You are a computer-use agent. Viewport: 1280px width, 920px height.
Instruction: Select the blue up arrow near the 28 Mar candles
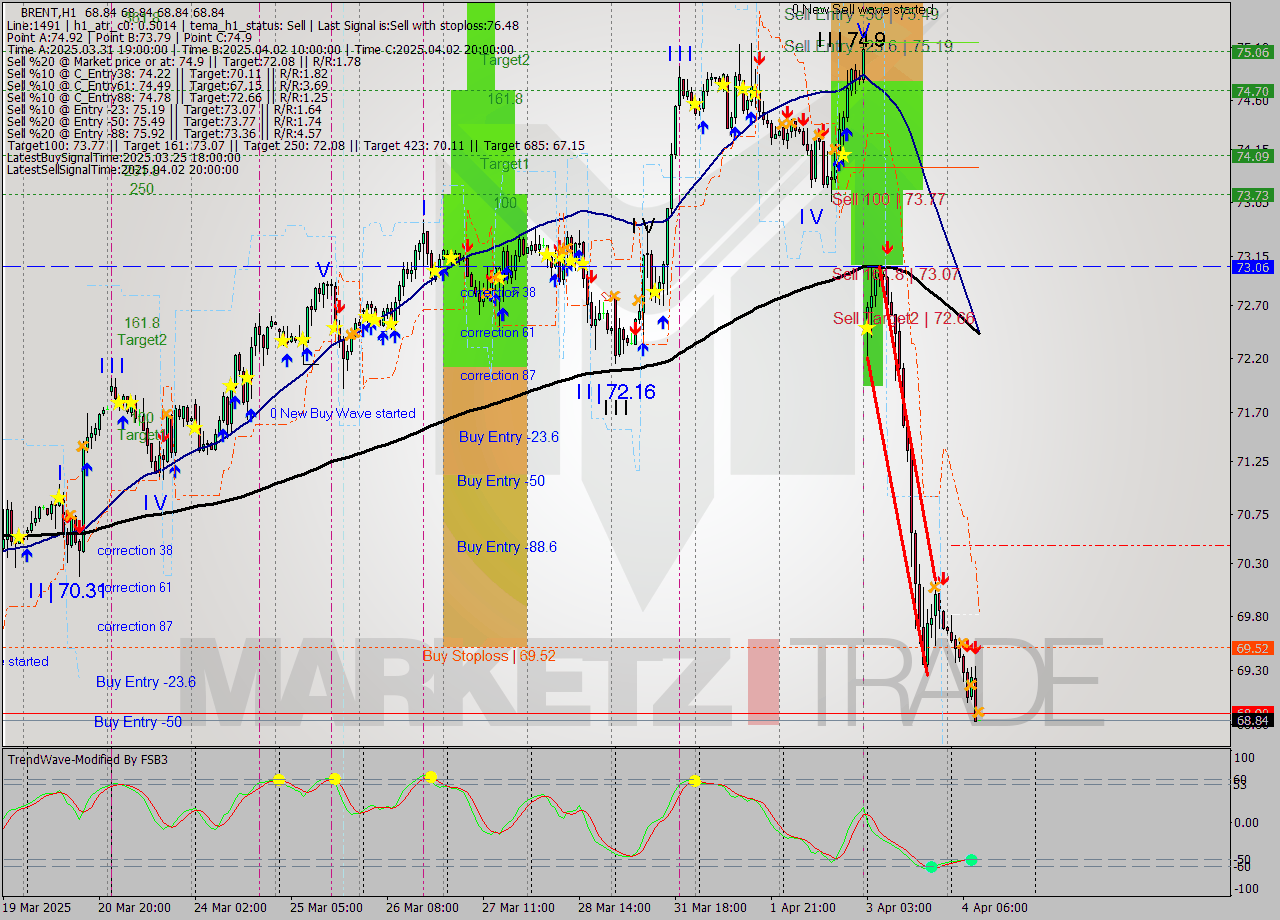click(643, 348)
